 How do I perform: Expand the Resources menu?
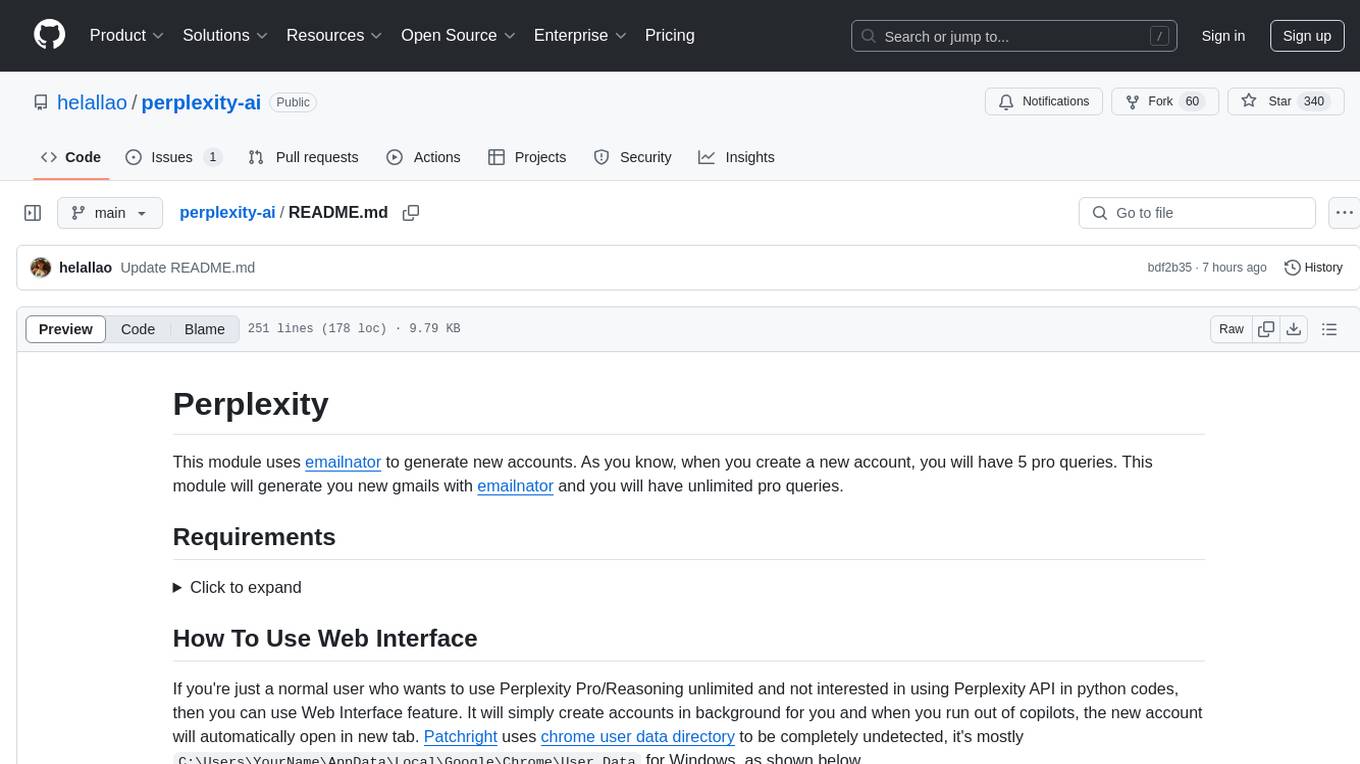point(334,35)
